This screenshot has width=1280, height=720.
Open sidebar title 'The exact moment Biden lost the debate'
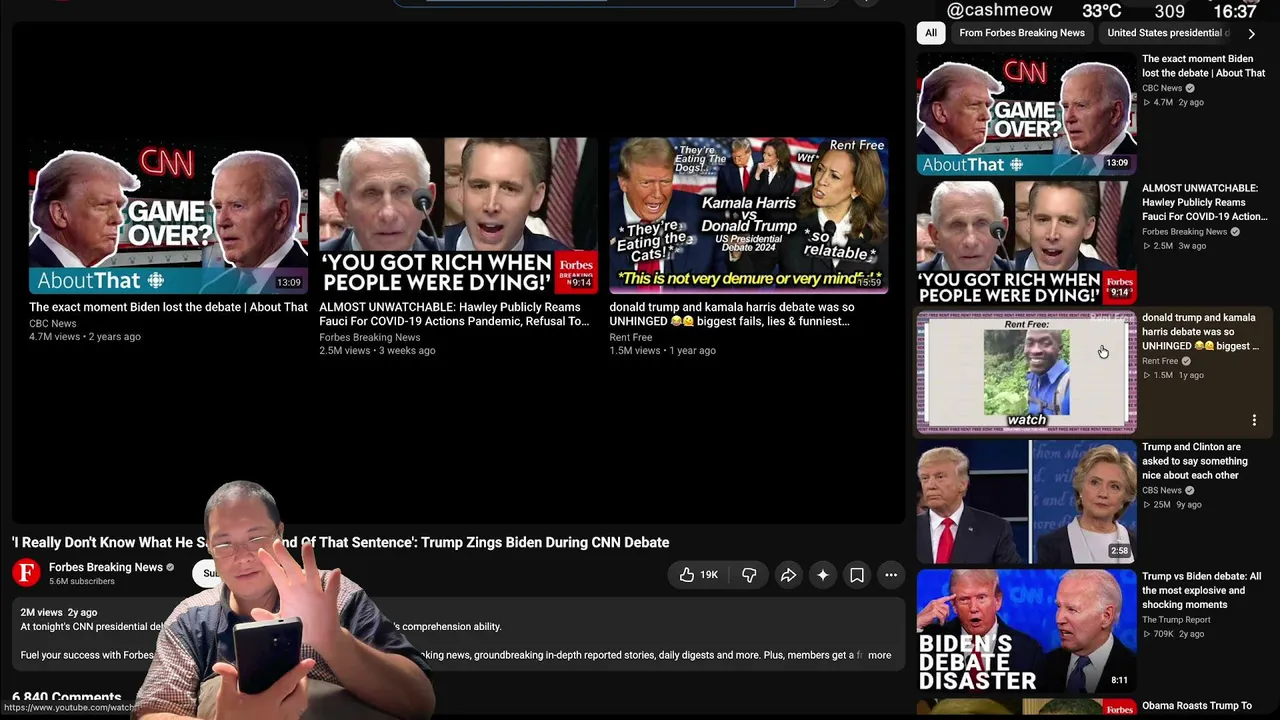point(1204,66)
